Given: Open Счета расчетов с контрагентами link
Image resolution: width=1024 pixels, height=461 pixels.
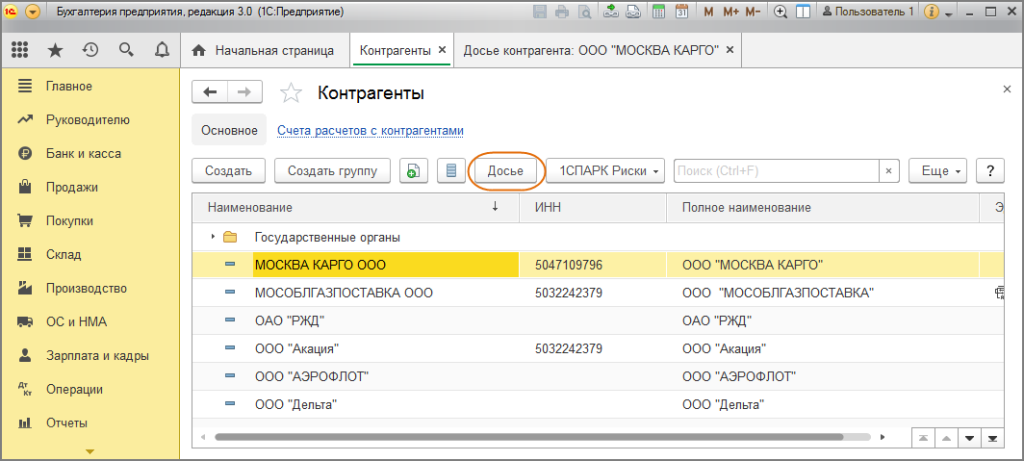Looking at the screenshot, I should 370,131.
